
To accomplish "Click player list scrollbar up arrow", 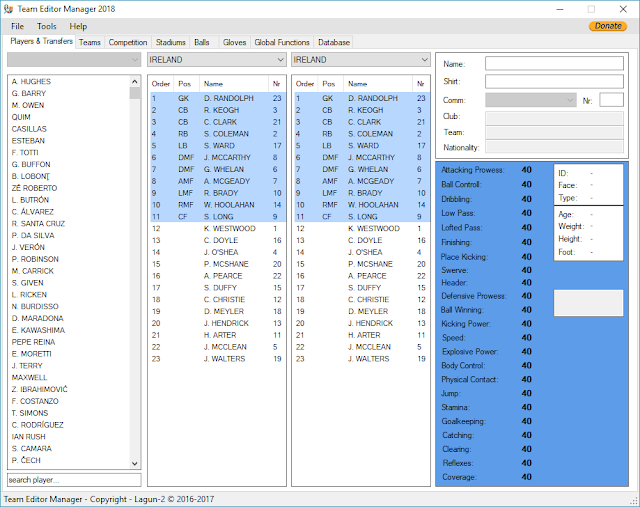I will (x=135, y=81).
